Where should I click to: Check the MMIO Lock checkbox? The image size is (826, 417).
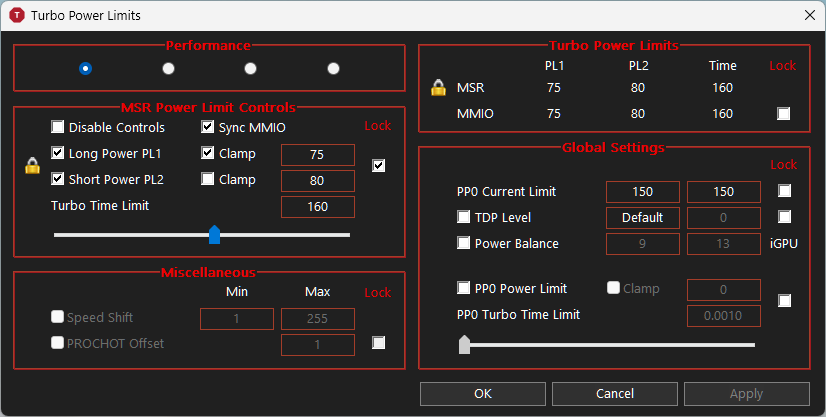(784, 114)
